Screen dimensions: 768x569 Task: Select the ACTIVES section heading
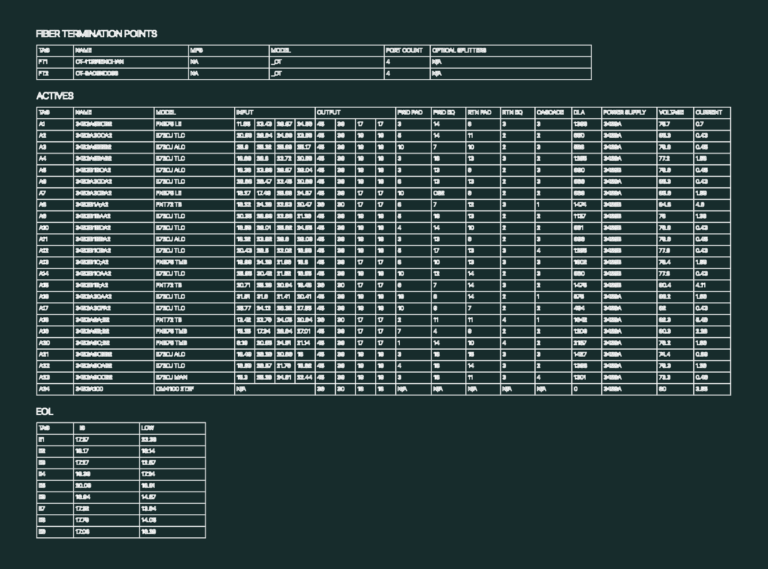55,96
